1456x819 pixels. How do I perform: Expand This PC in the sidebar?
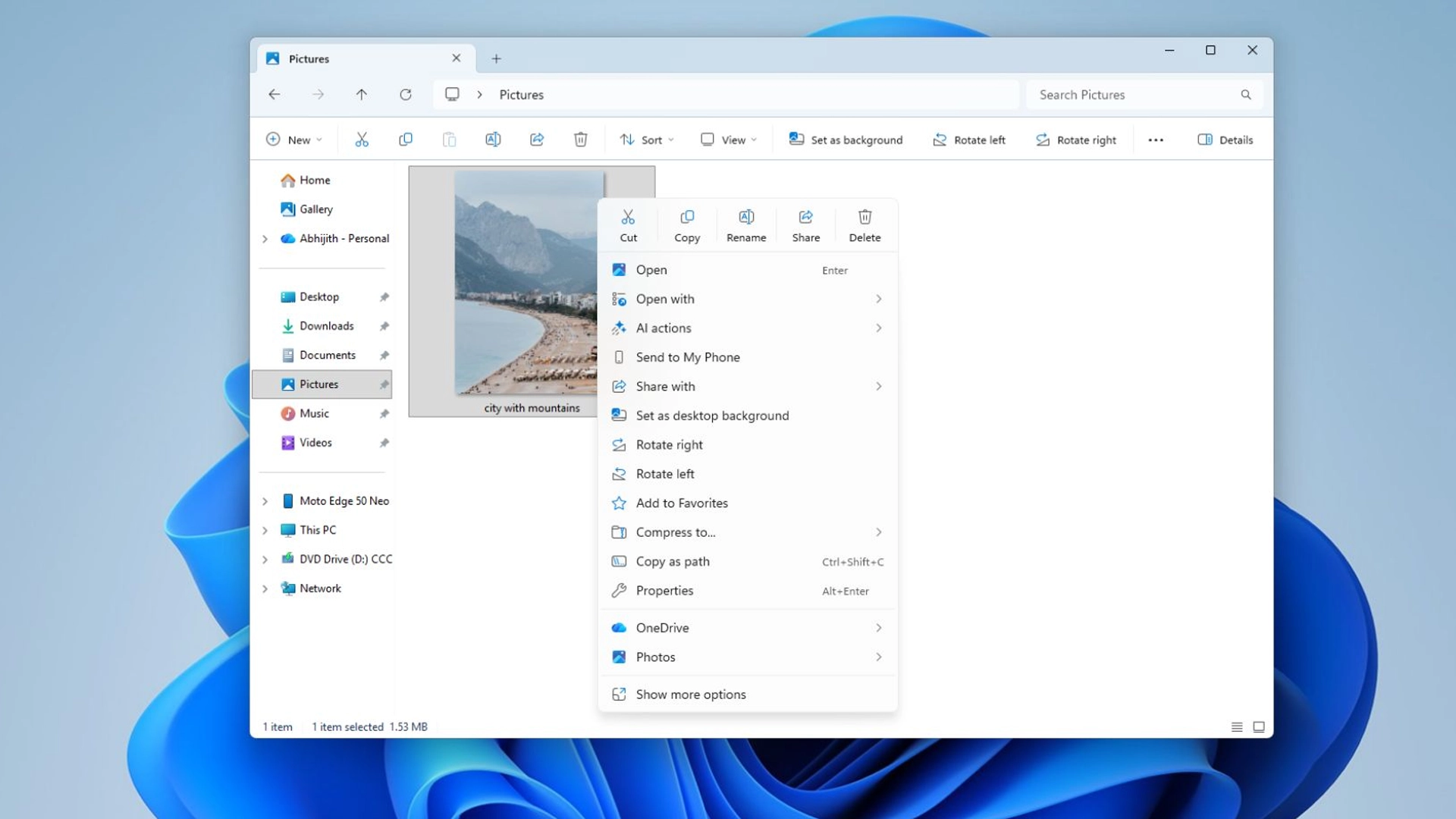click(265, 529)
